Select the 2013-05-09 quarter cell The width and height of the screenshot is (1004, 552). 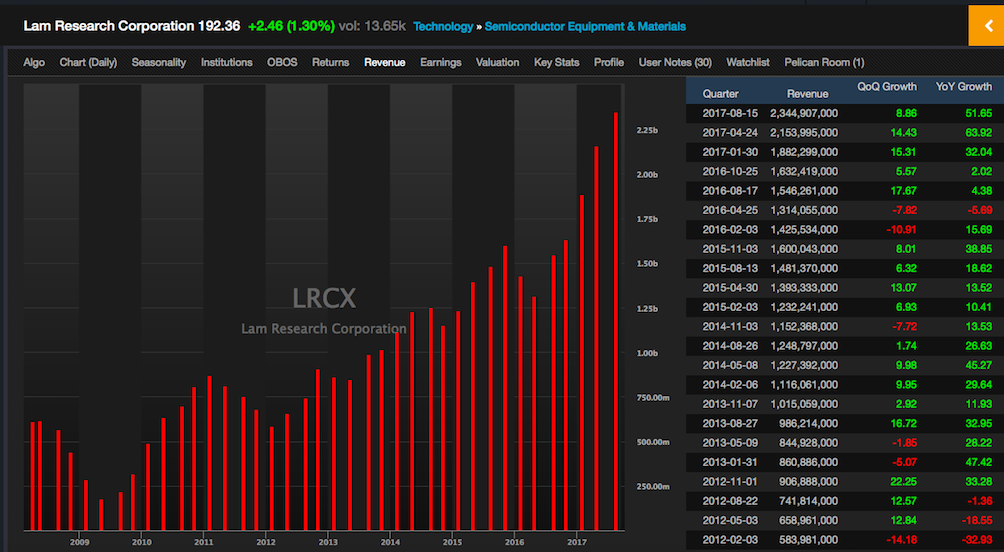730,442
